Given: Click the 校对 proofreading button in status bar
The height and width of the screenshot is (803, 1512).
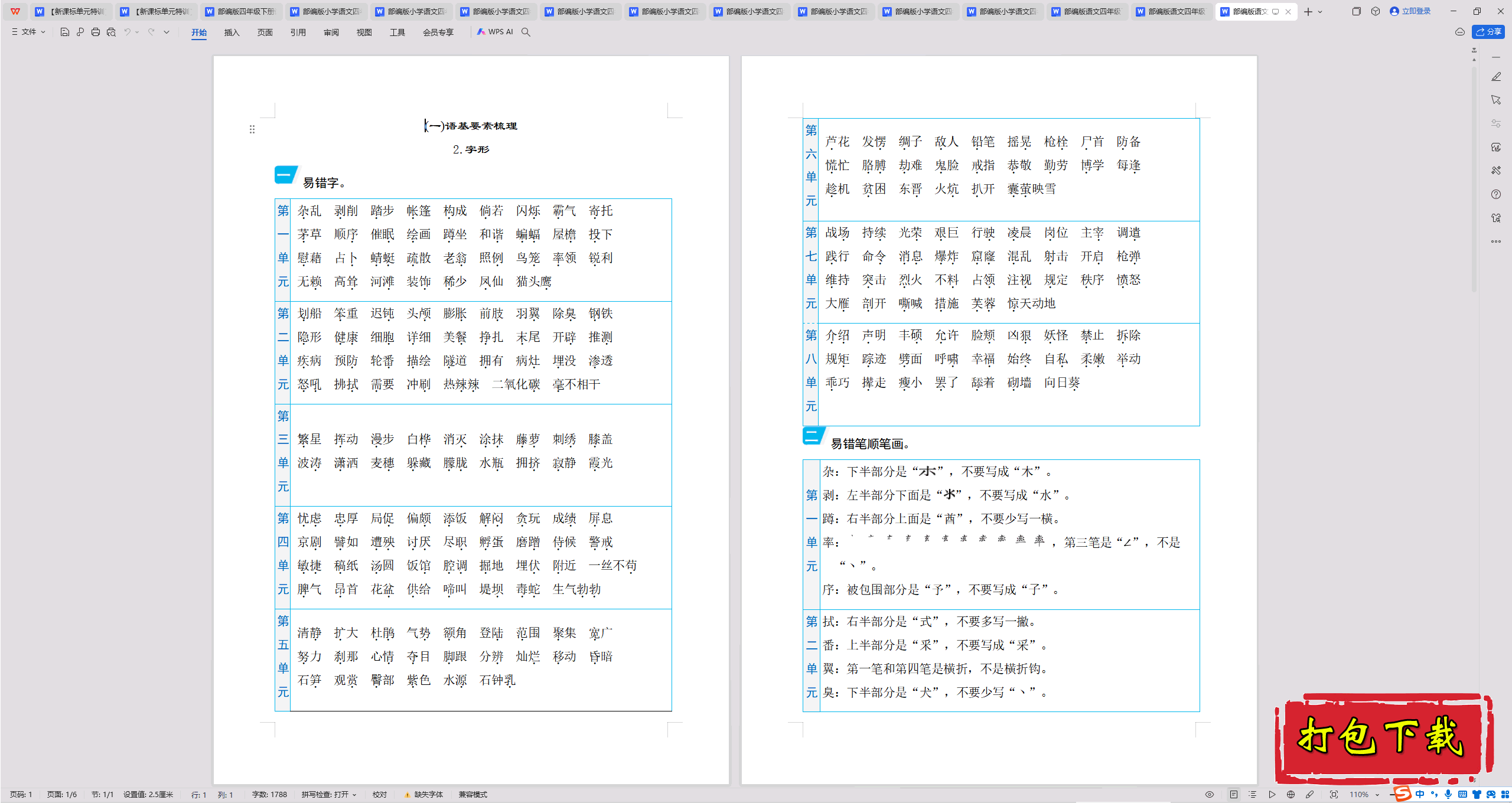Looking at the screenshot, I should [x=380, y=795].
